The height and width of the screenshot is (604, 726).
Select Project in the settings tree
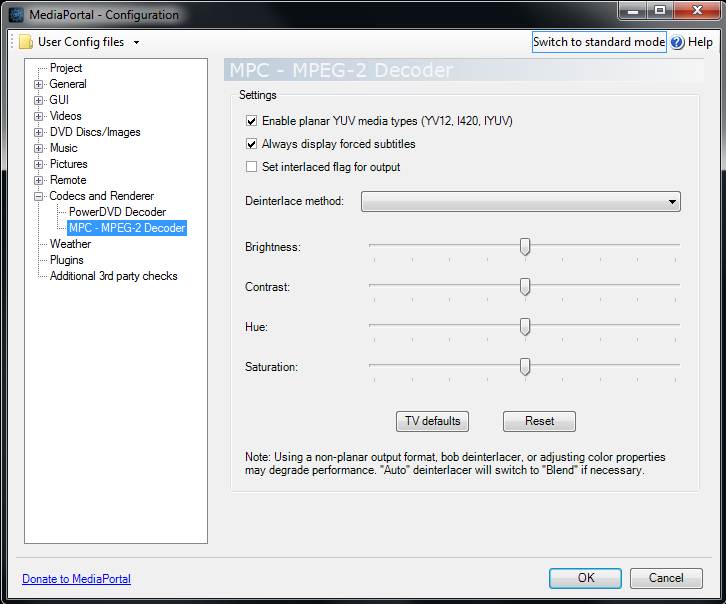[66, 68]
